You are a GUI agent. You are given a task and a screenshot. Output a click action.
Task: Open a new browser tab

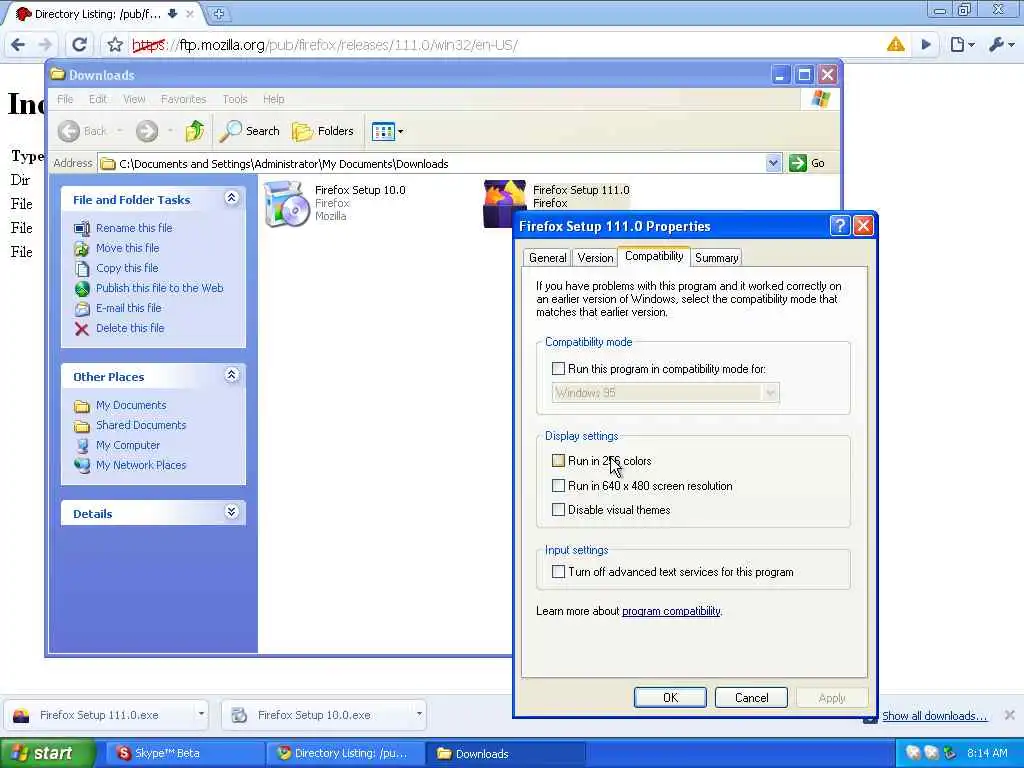[x=218, y=13]
